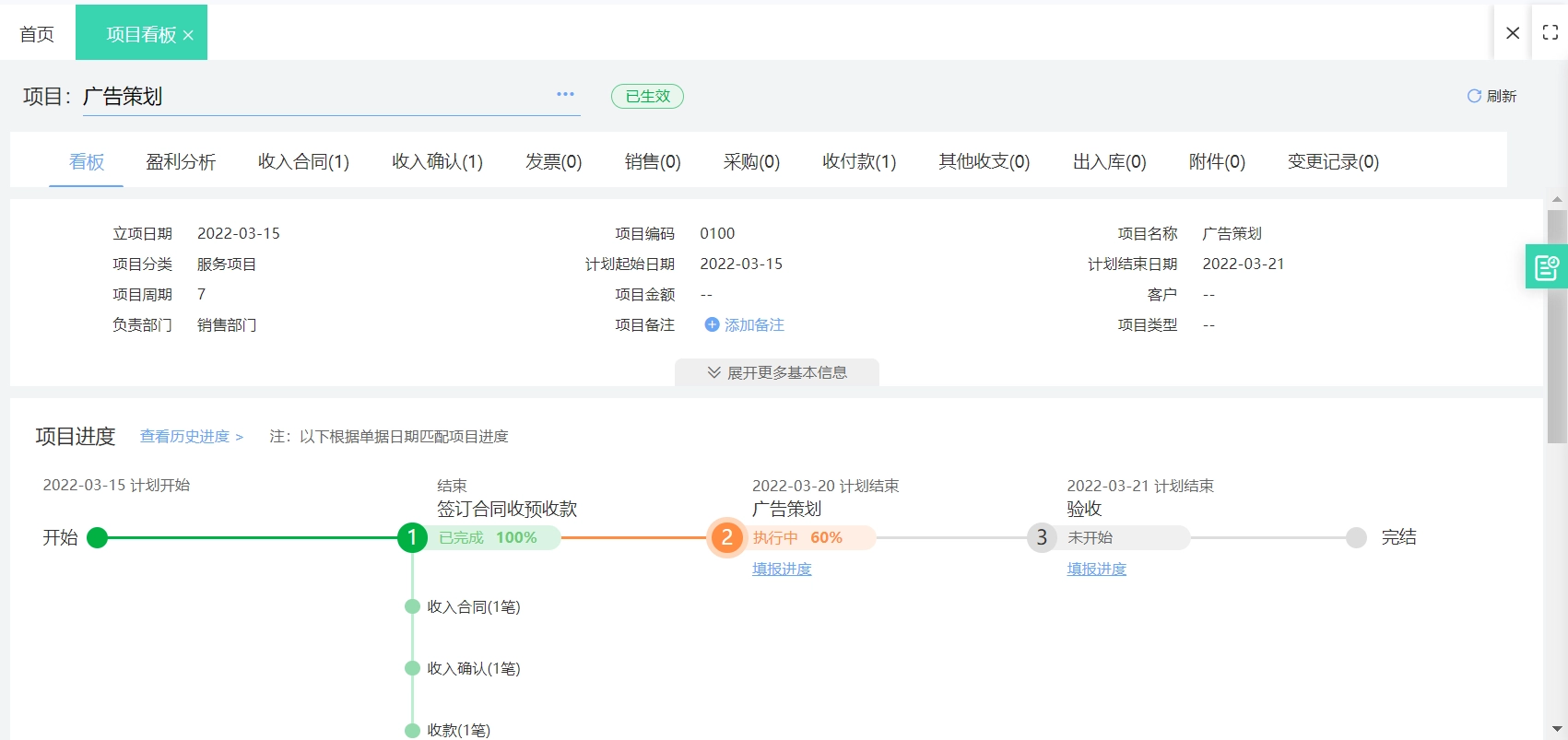Switch to the 盈利分析 tab

181,161
